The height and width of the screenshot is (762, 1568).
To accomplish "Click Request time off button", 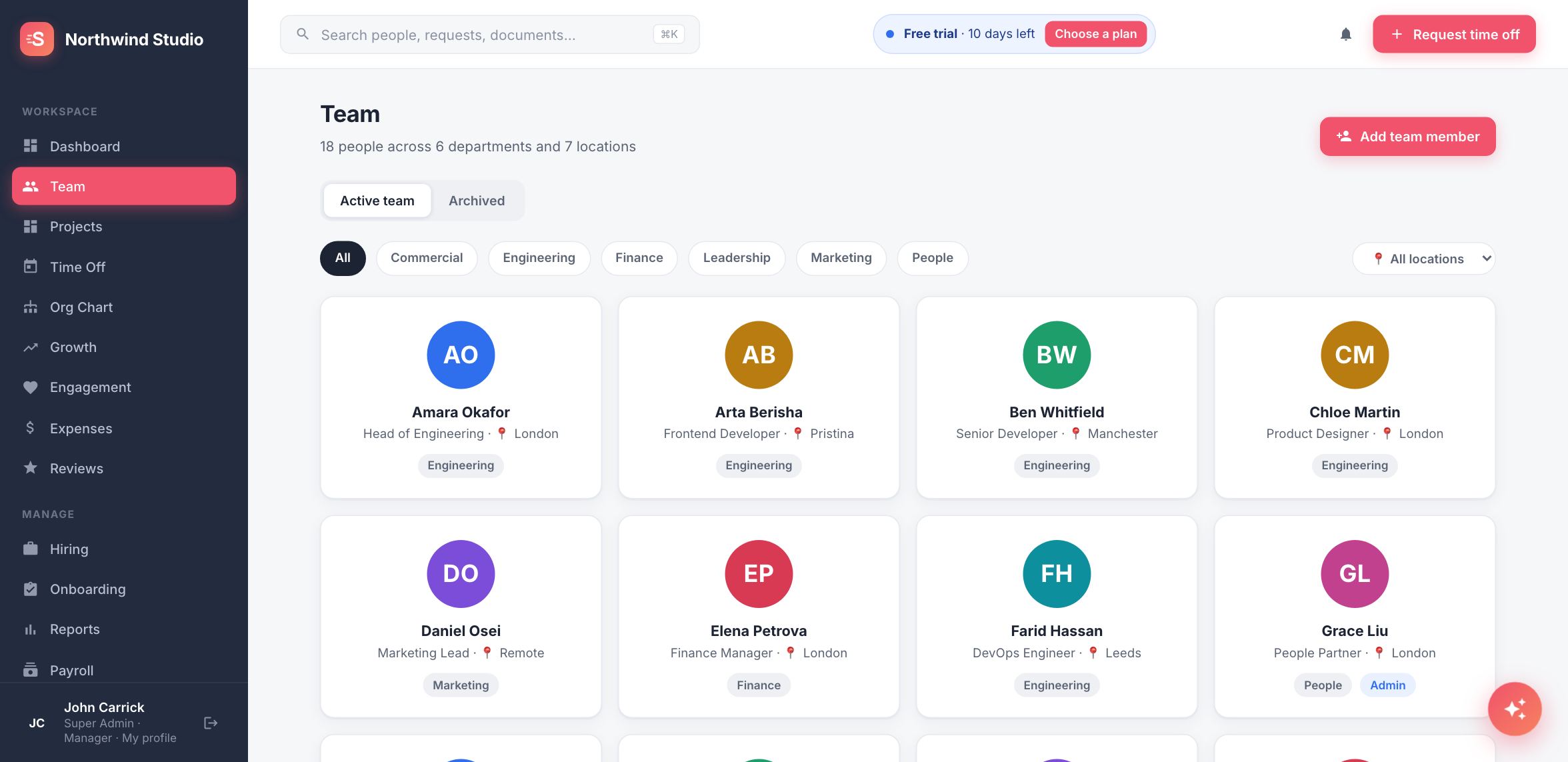I will tap(1454, 34).
